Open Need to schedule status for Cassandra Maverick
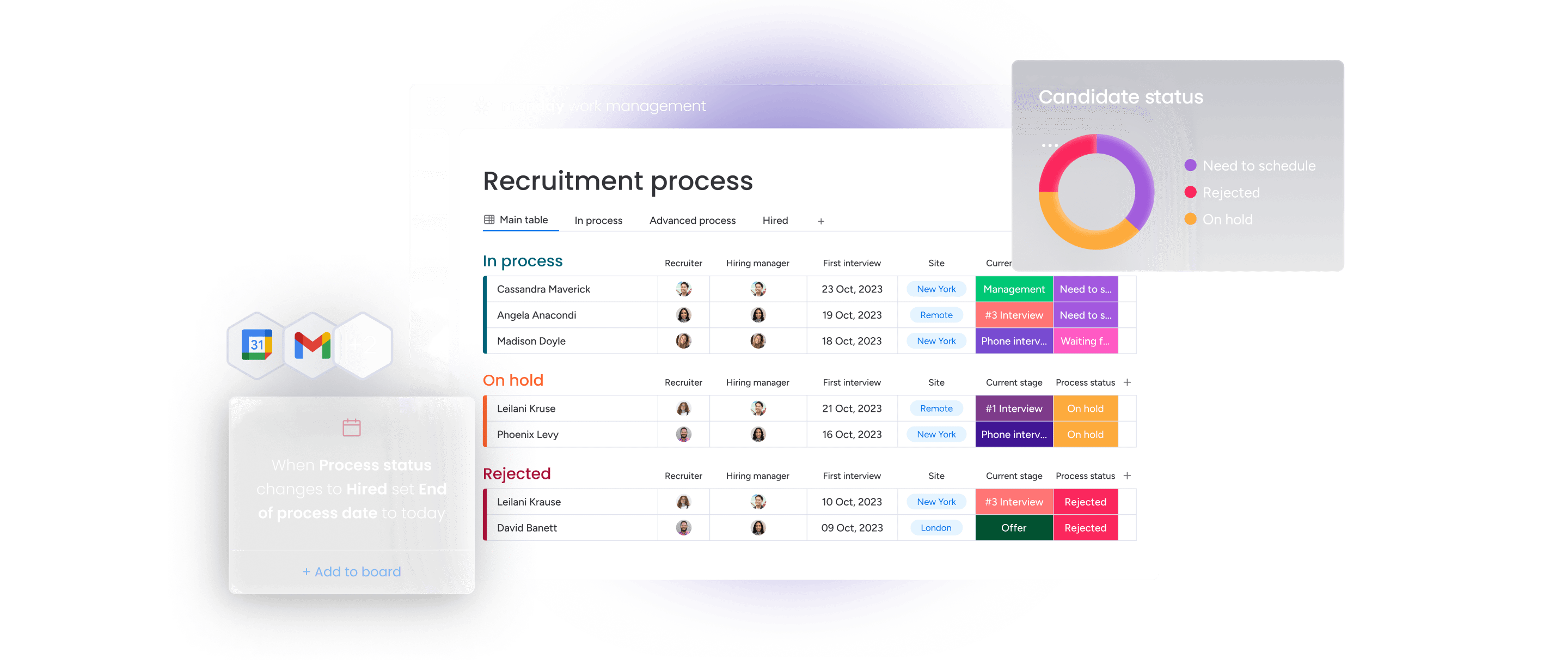 point(1085,289)
